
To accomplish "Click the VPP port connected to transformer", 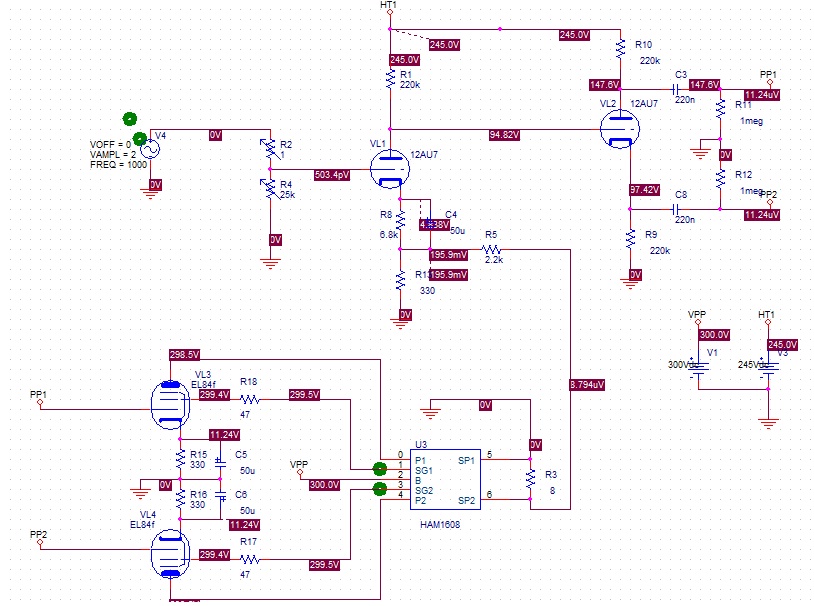I will point(299,470).
